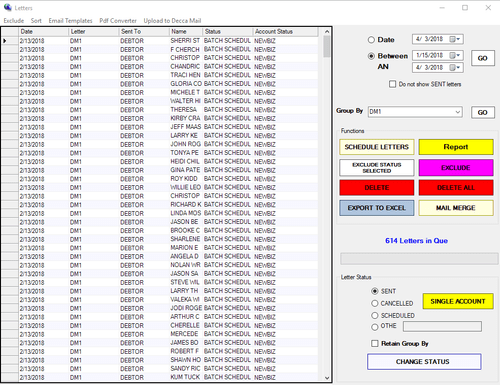This screenshot has height=385, width=500.
Task: Click the MAIL MERGE button
Action: (x=456, y=208)
